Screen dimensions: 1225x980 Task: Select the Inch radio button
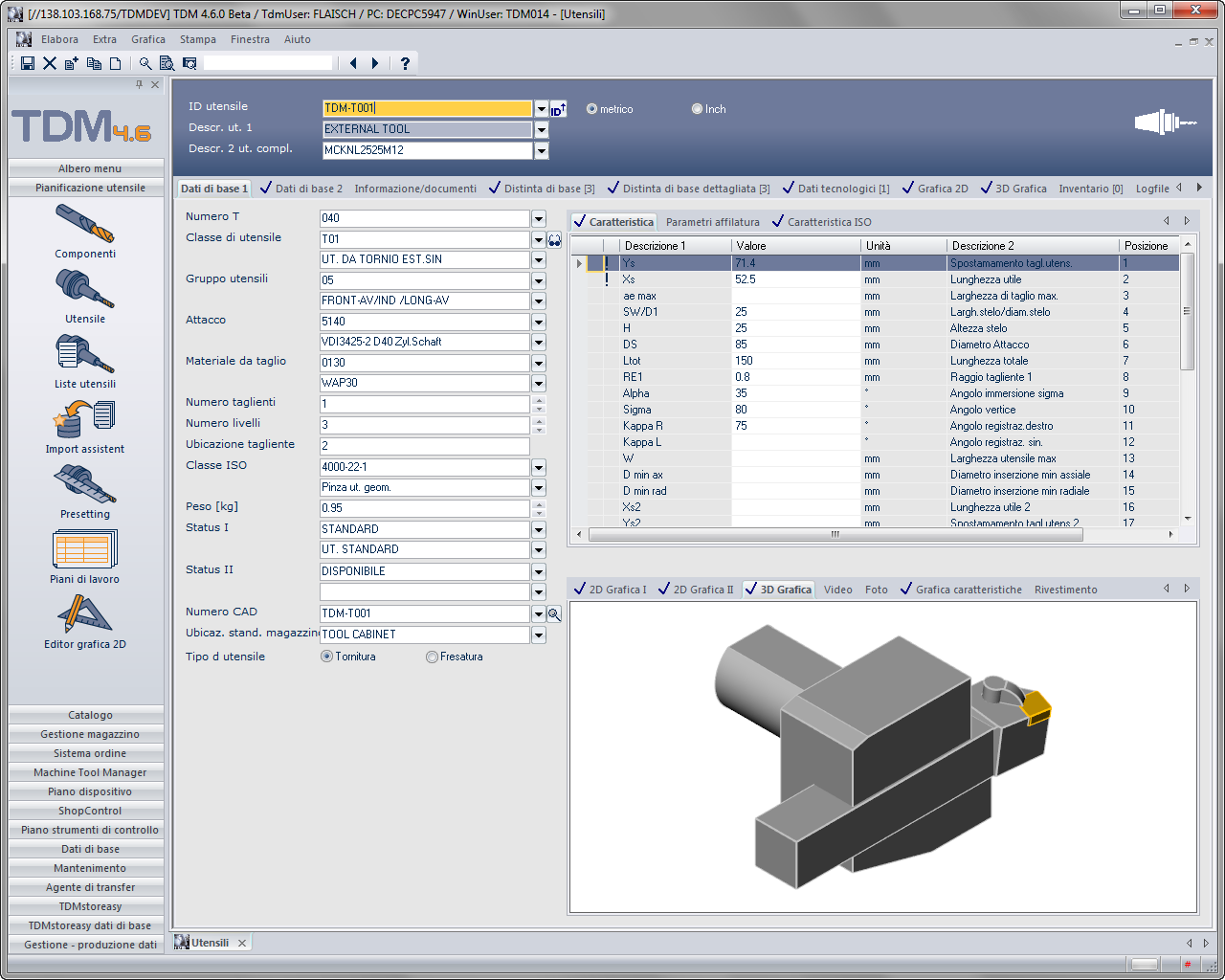coord(697,109)
